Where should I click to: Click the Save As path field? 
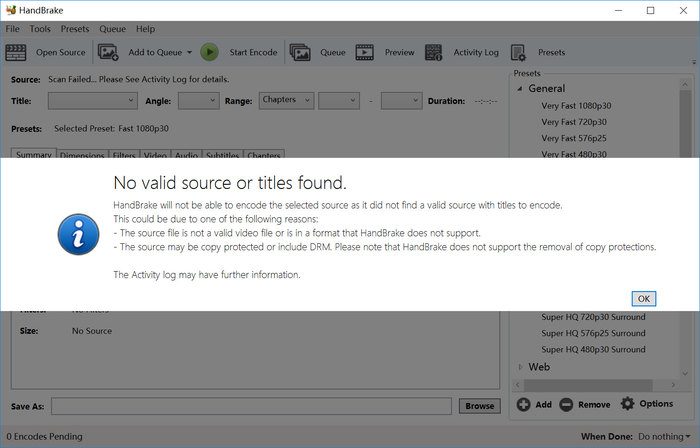[x=251, y=406]
